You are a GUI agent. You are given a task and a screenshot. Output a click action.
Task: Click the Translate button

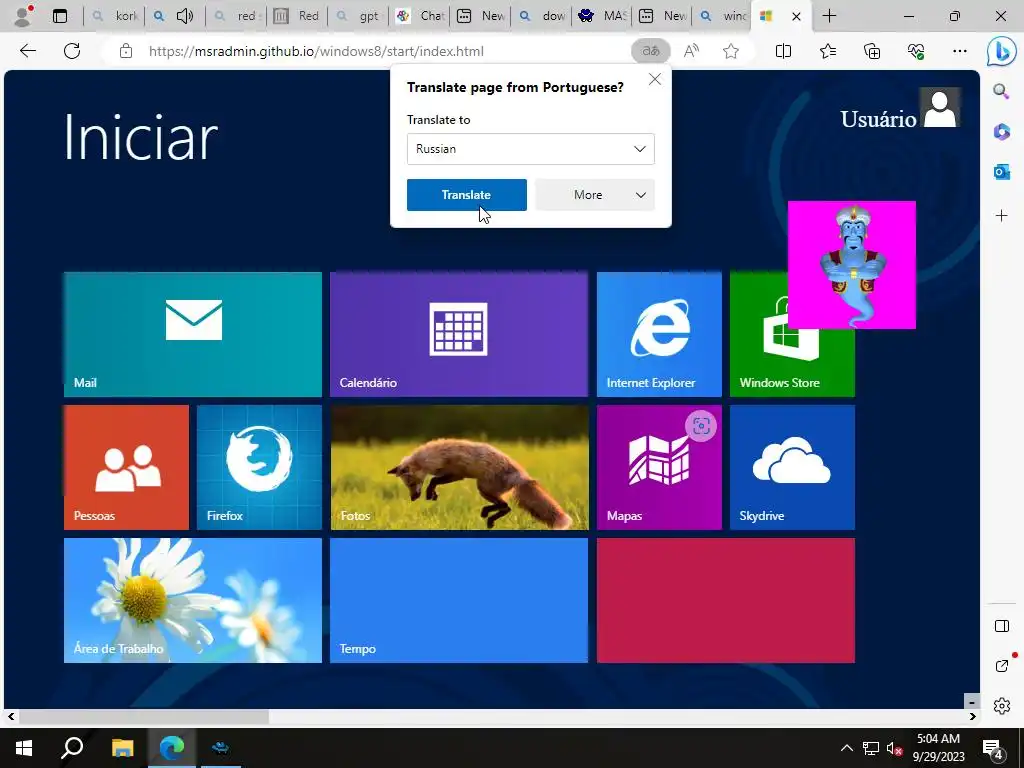(466, 195)
